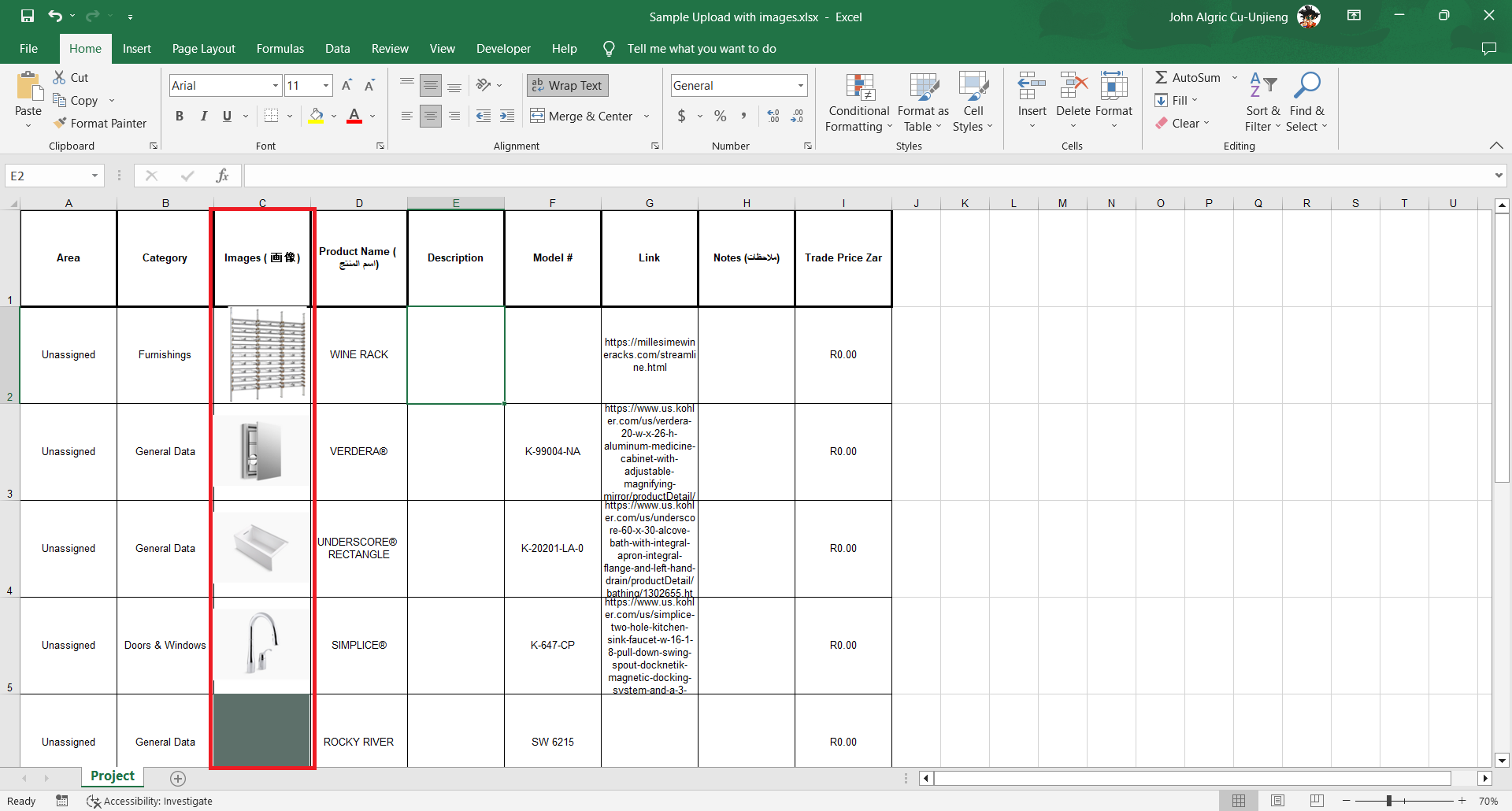Decrease indent in the Alignment group
1512x811 pixels.
(x=484, y=116)
